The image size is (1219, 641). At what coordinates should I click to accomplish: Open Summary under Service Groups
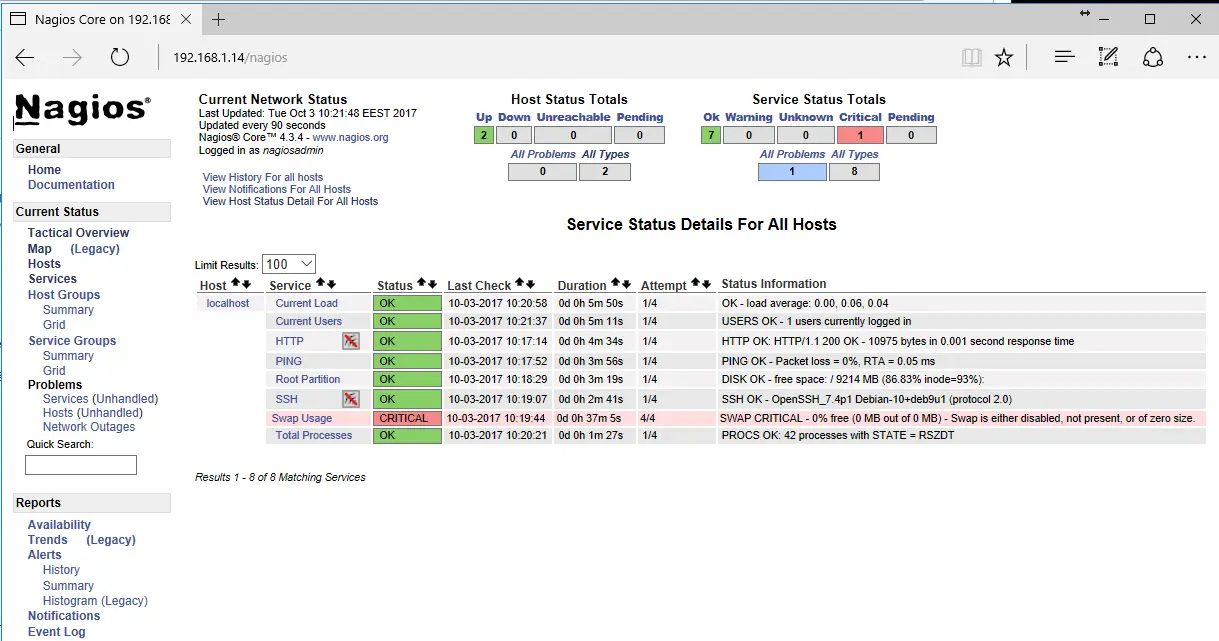(x=68, y=356)
